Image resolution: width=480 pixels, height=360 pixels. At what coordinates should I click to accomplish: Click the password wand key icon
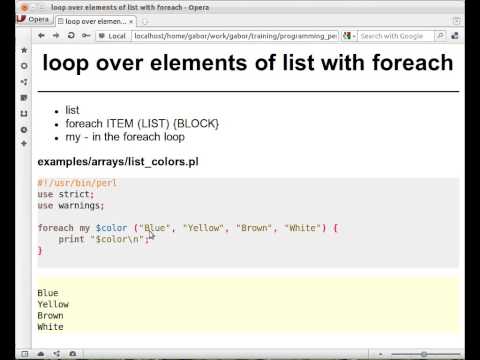[x=86, y=36]
